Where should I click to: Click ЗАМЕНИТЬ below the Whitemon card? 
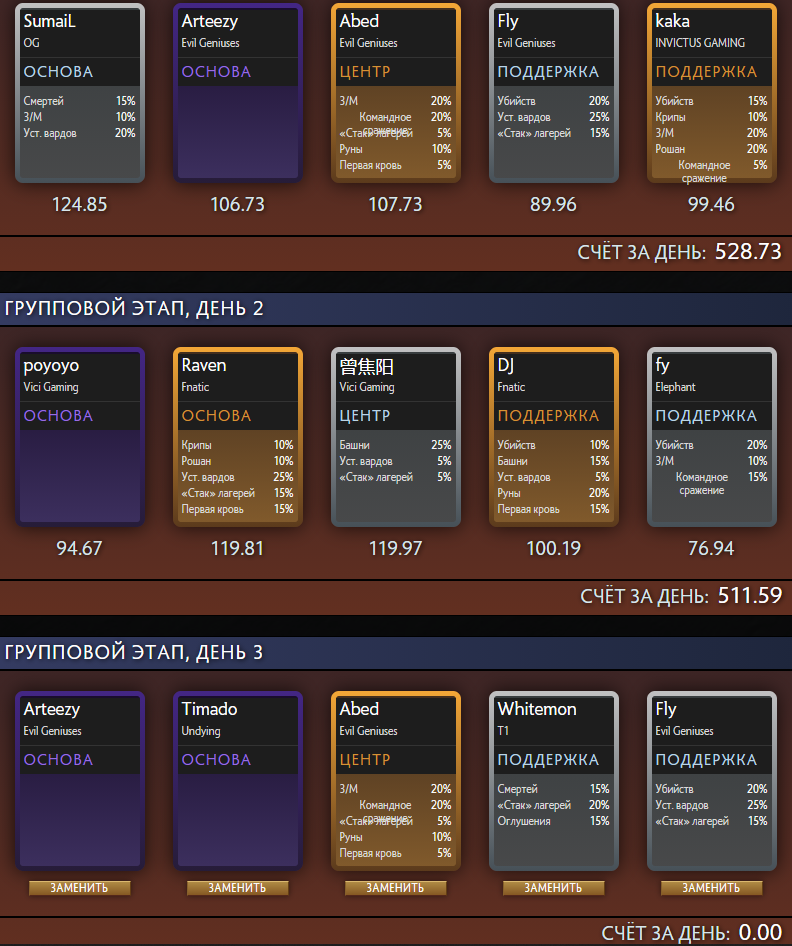point(553,887)
